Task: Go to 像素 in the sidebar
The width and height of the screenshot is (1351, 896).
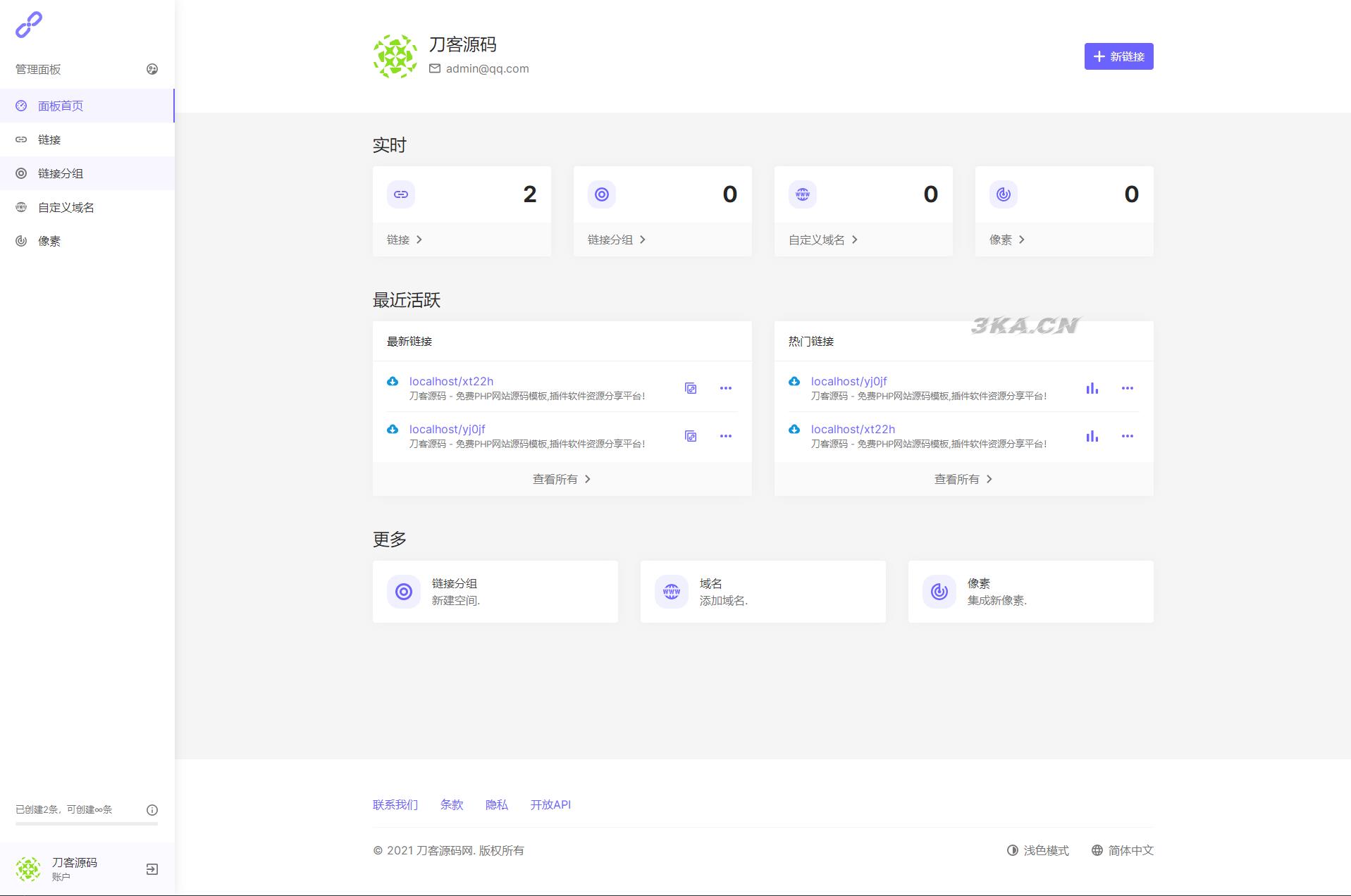Action: pos(49,241)
